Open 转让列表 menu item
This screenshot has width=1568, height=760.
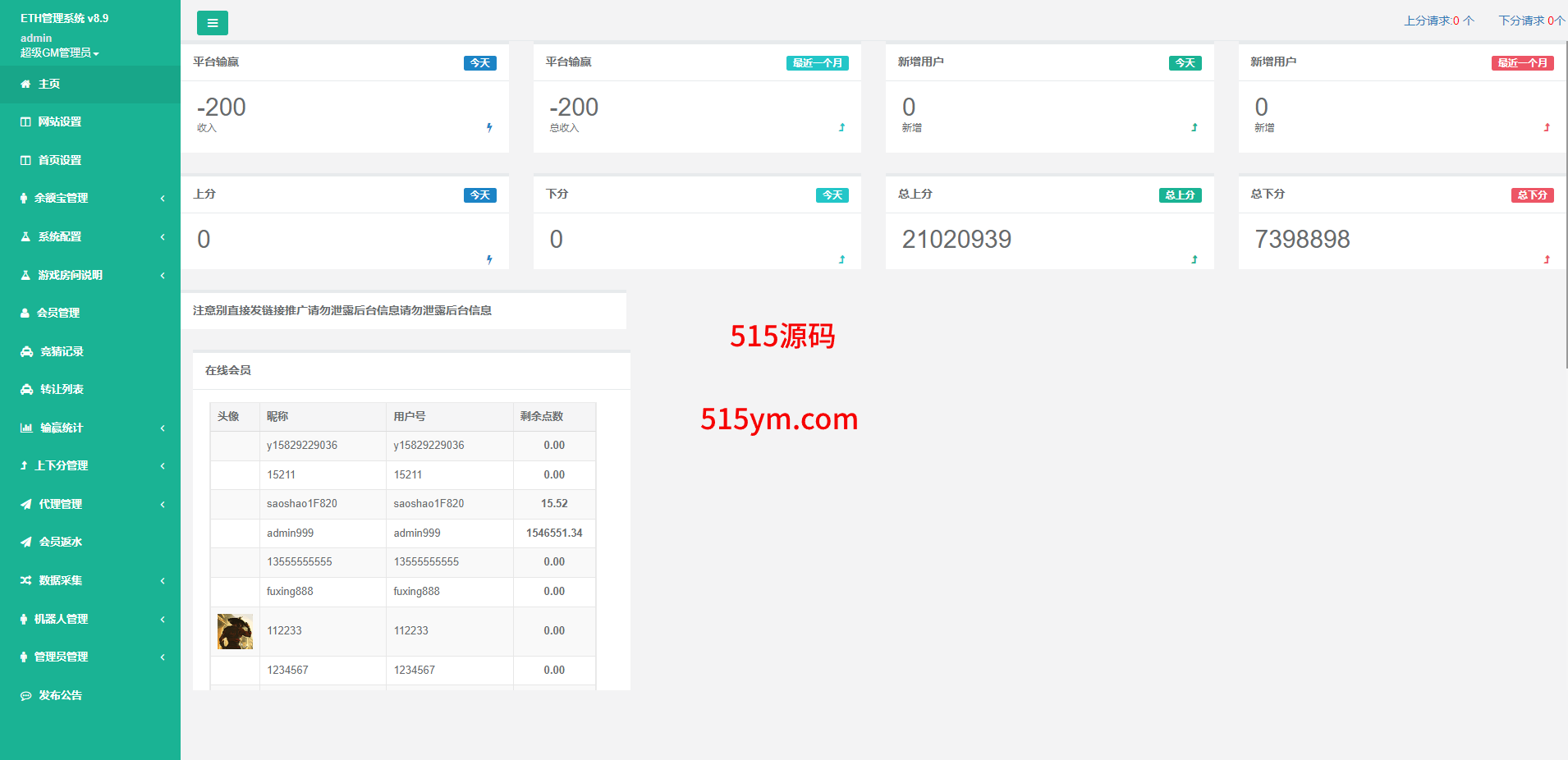click(62, 389)
